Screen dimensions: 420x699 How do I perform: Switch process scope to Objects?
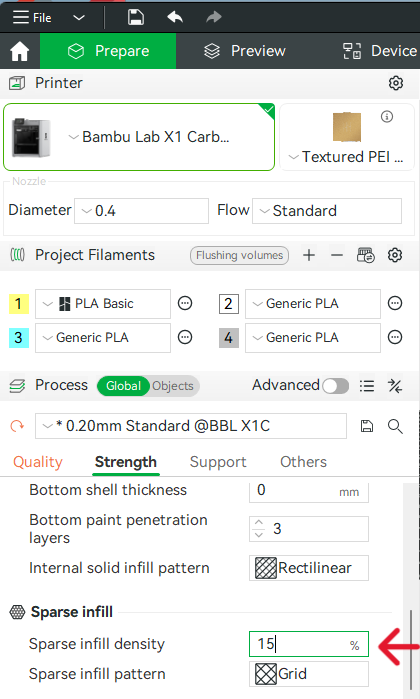[173, 386]
